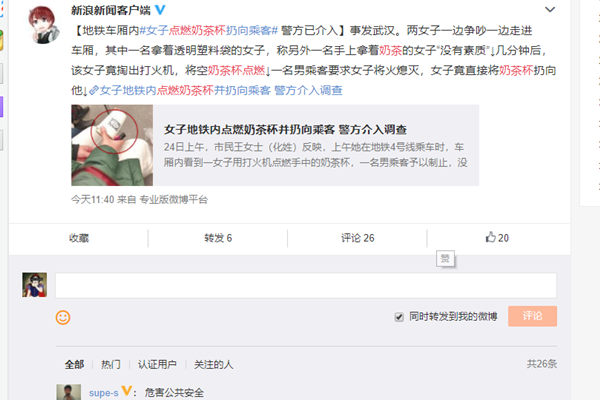This screenshot has height=400, width=600.
Task: Select the 认证用户 comments tab
Action: click(157, 364)
